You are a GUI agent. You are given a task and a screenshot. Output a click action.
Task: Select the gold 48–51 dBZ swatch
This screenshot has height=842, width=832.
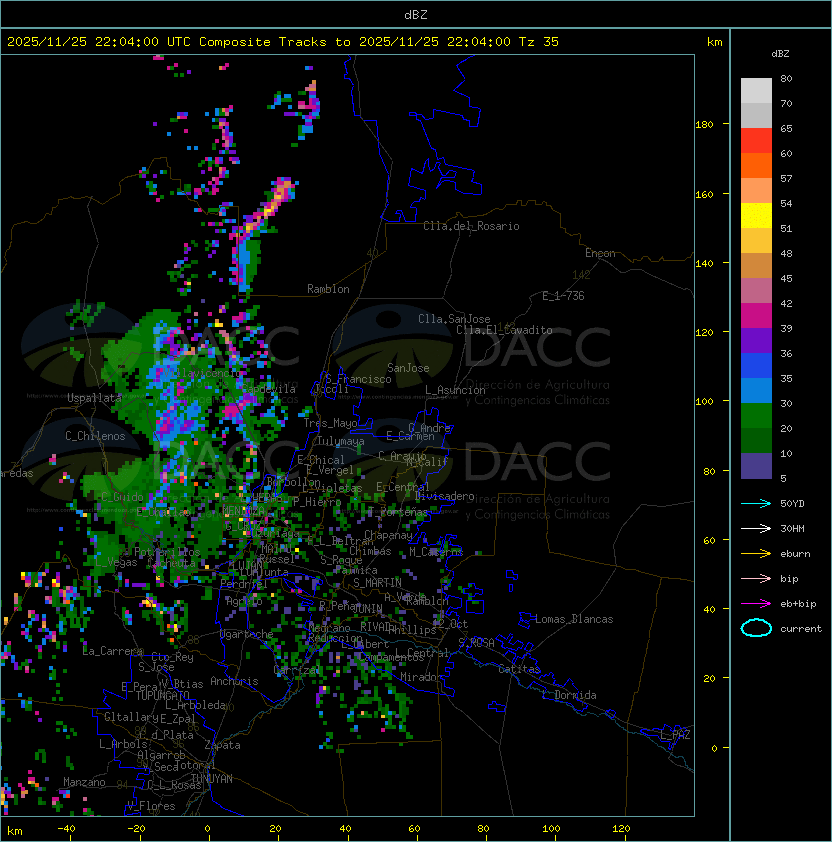point(756,241)
